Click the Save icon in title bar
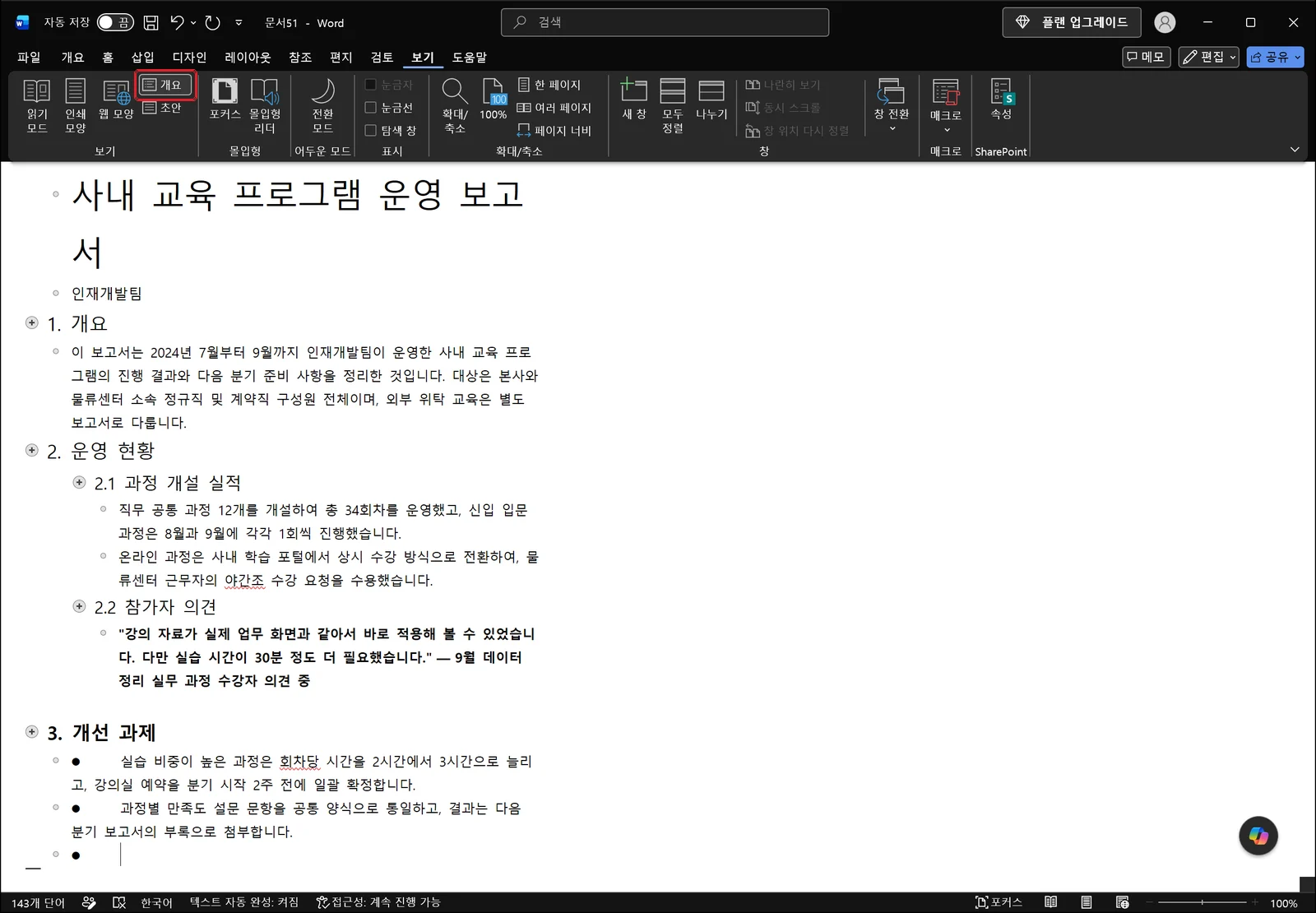The height and width of the screenshot is (913, 1316). [151, 23]
